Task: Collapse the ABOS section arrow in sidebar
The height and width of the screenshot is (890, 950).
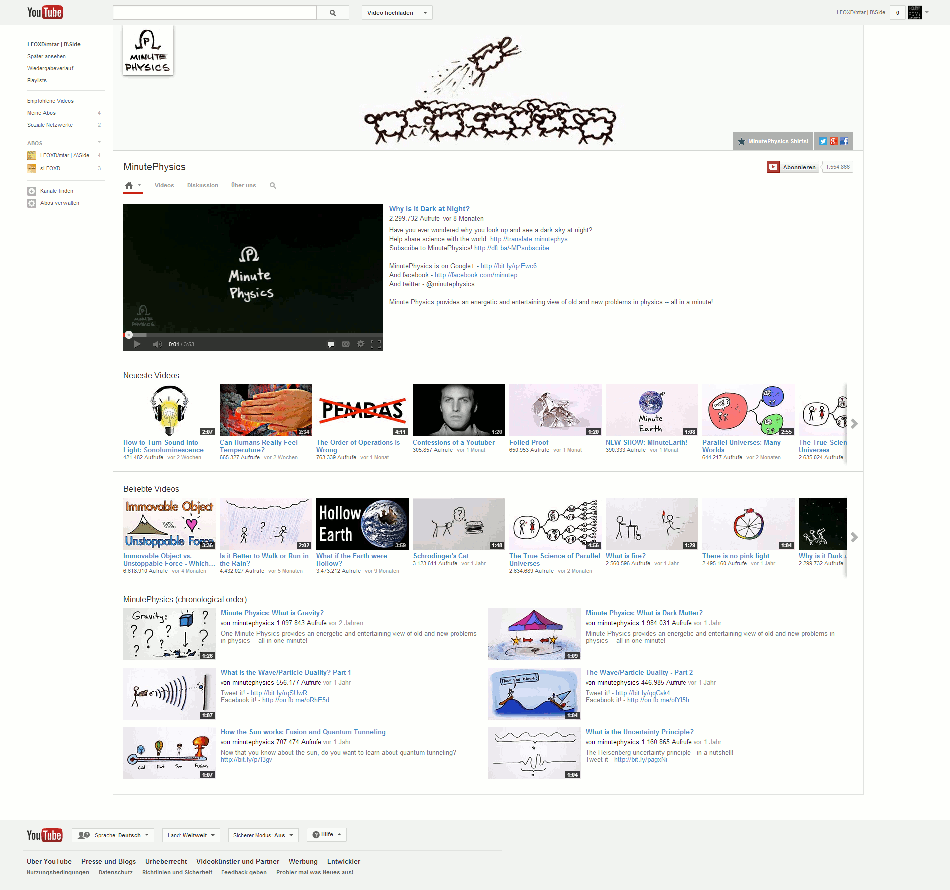Action: (x=99, y=142)
